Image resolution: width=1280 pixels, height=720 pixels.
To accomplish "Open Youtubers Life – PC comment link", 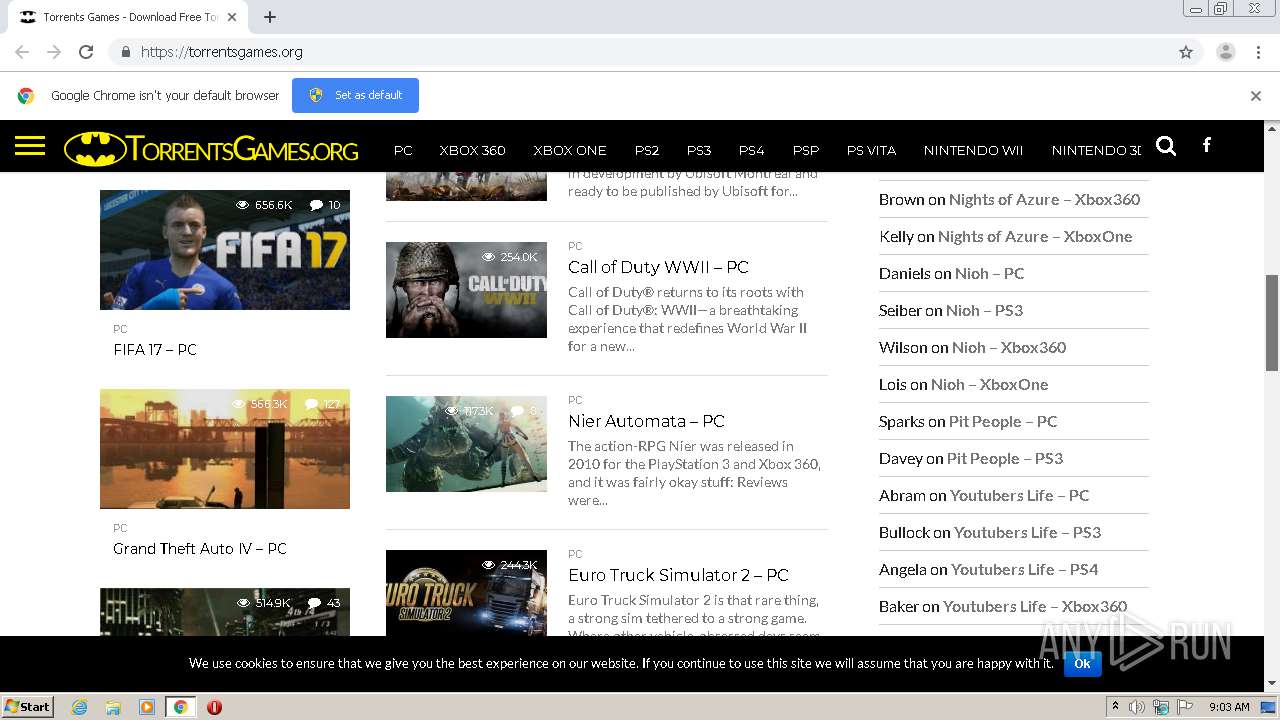I will tap(1019, 495).
